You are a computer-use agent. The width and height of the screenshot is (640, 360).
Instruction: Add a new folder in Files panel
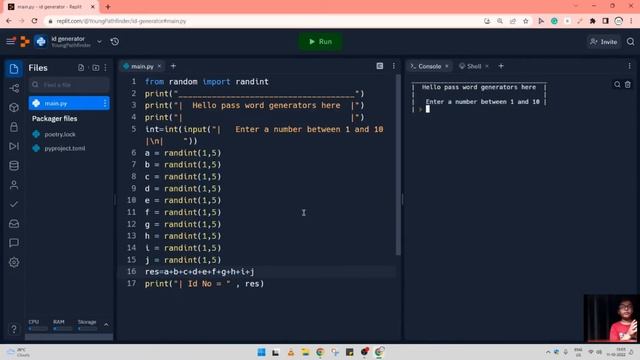coord(96,68)
